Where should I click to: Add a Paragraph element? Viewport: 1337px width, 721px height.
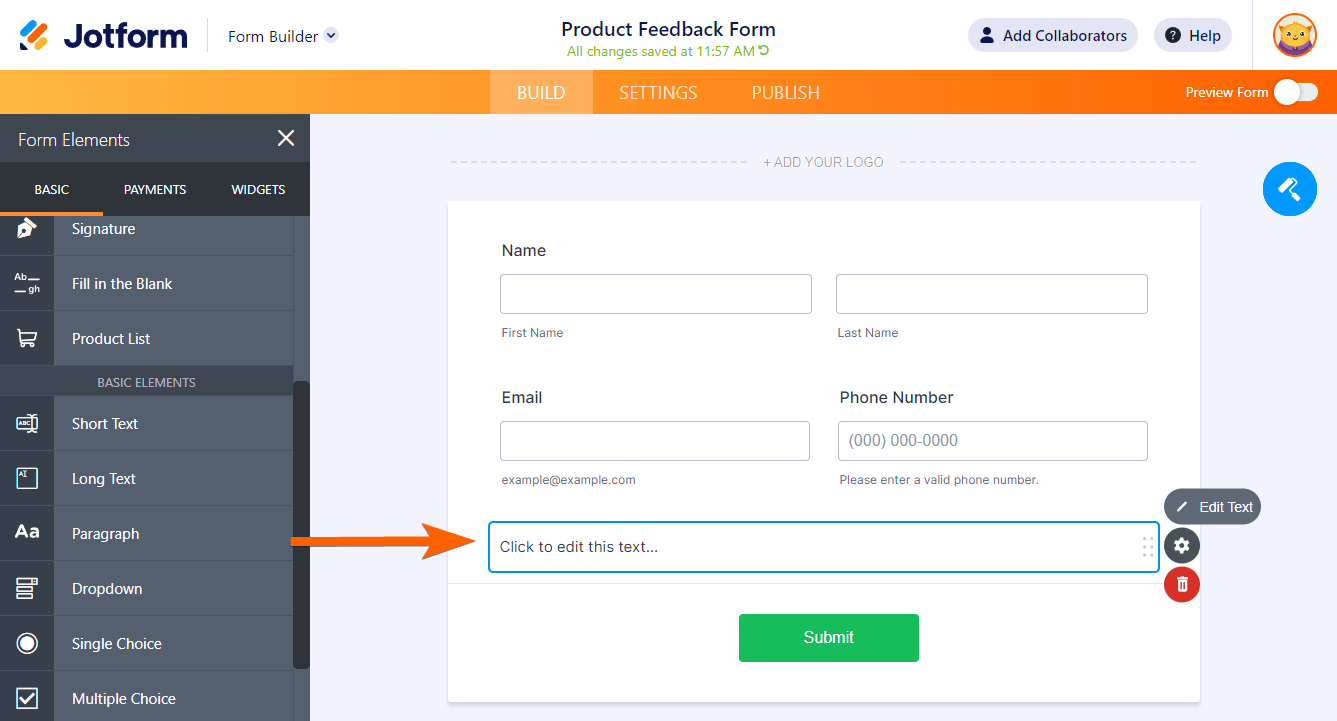pyautogui.click(x=105, y=534)
